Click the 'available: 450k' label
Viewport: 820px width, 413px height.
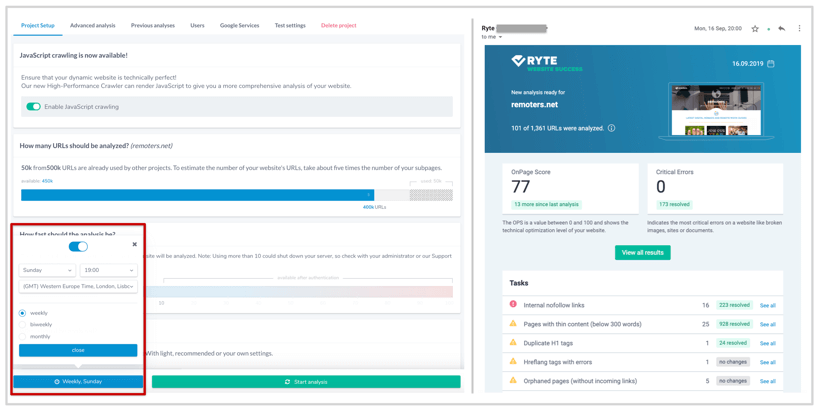[37, 181]
